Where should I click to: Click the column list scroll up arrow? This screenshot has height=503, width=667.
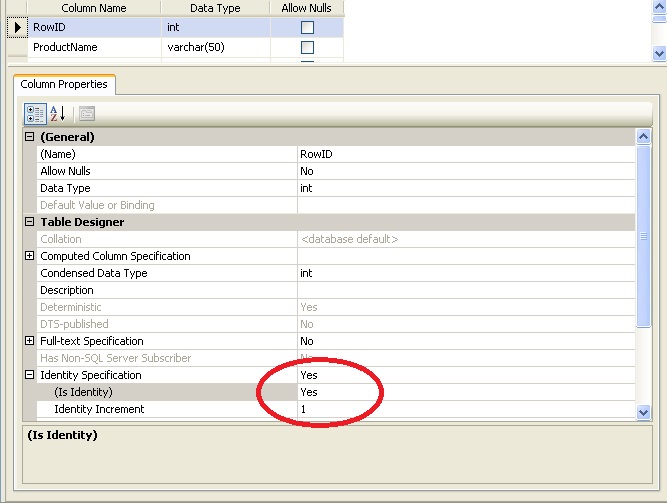pyautogui.click(x=659, y=7)
